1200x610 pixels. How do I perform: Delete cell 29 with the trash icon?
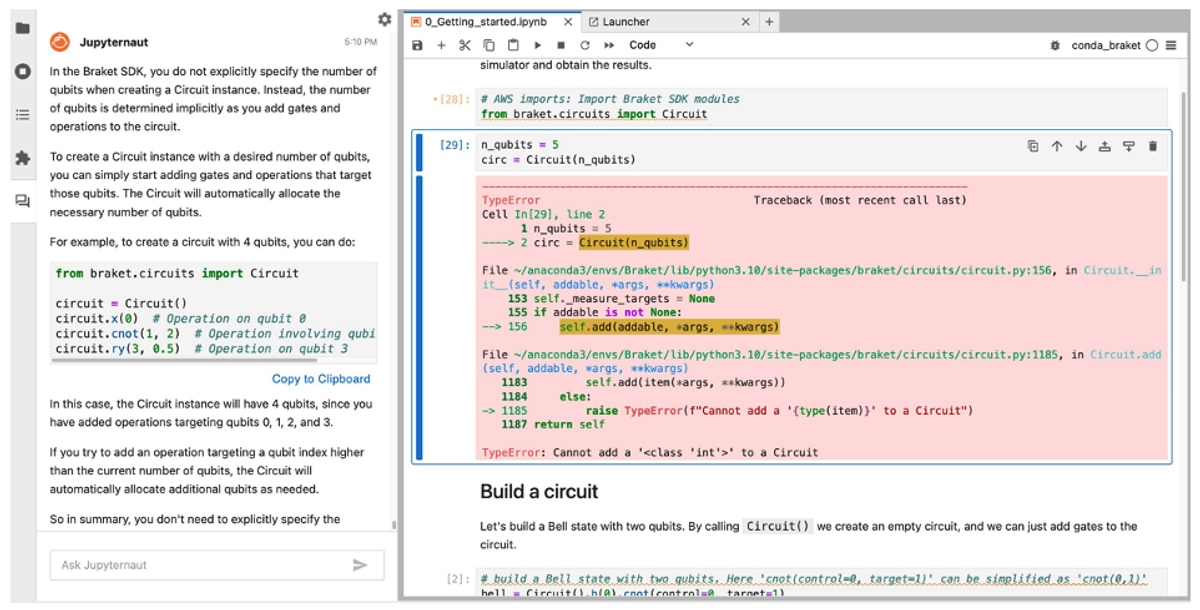pyautogui.click(x=1152, y=146)
